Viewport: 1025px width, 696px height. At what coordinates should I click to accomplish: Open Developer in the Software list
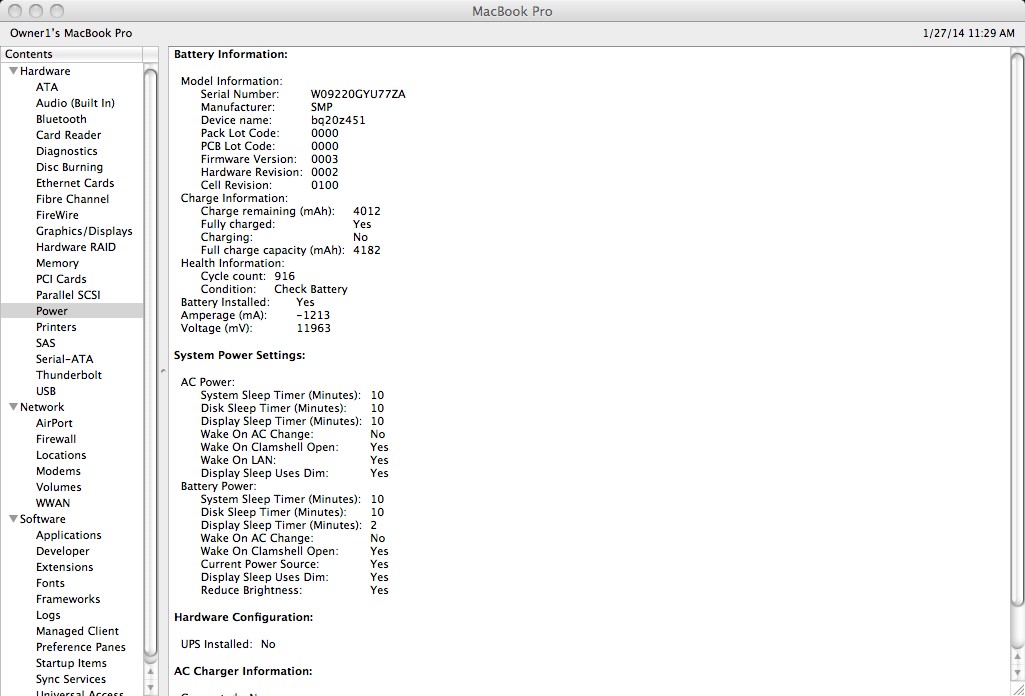63,552
